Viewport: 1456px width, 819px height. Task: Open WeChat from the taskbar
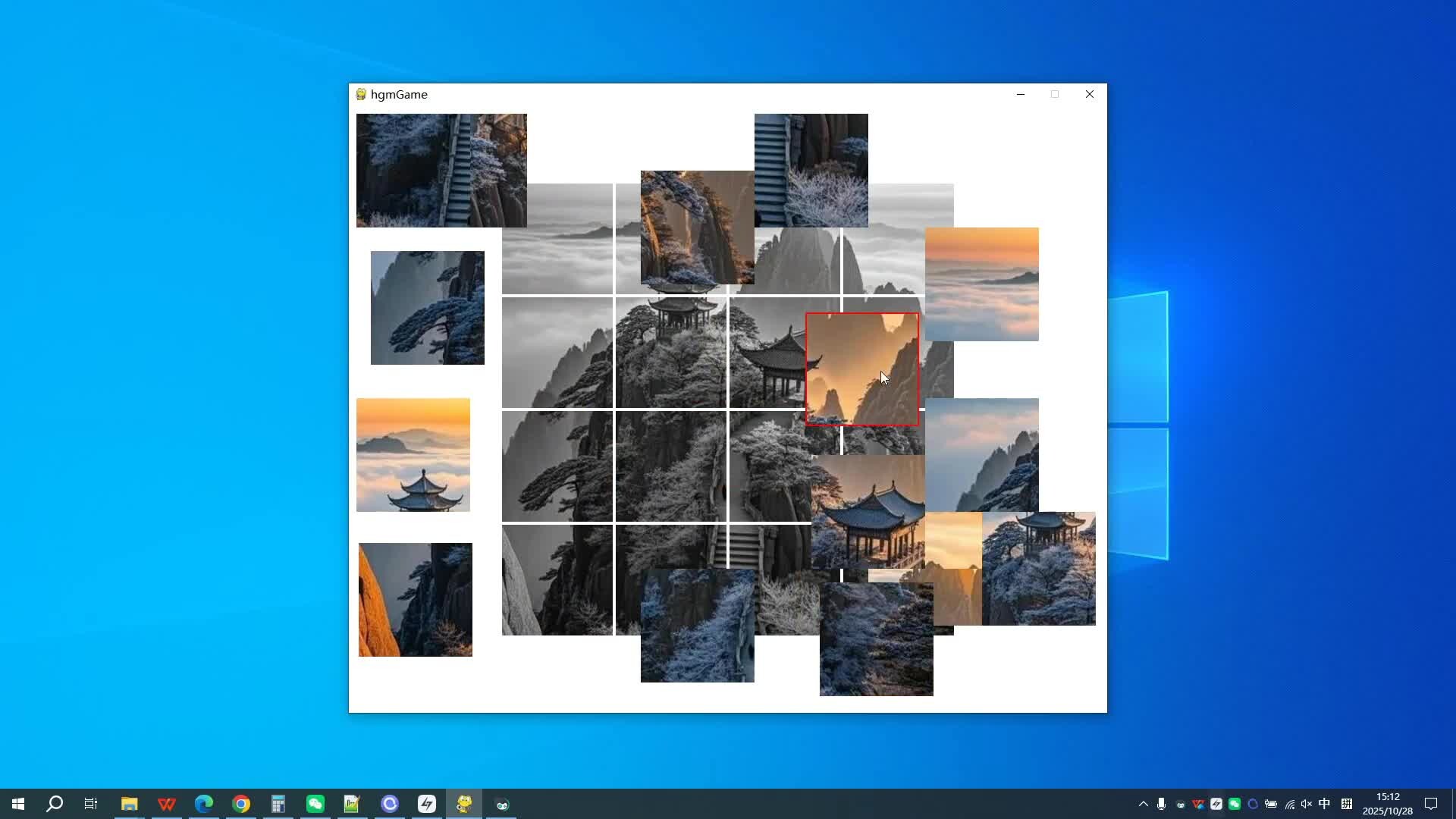coord(315,804)
